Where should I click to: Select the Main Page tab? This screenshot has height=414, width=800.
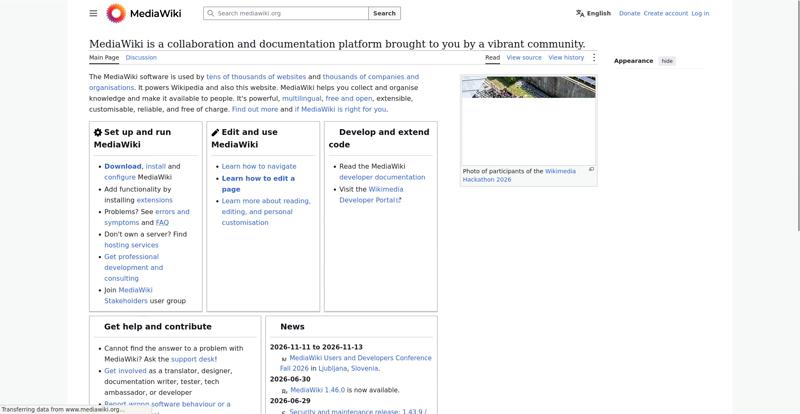click(x=104, y=58)
